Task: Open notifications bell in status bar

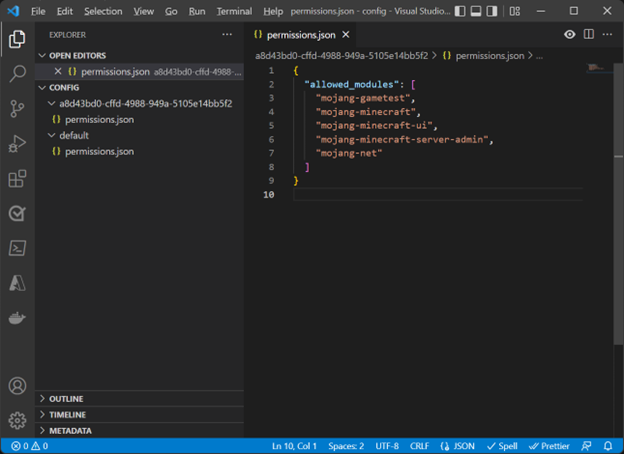Action: (608, 446)
